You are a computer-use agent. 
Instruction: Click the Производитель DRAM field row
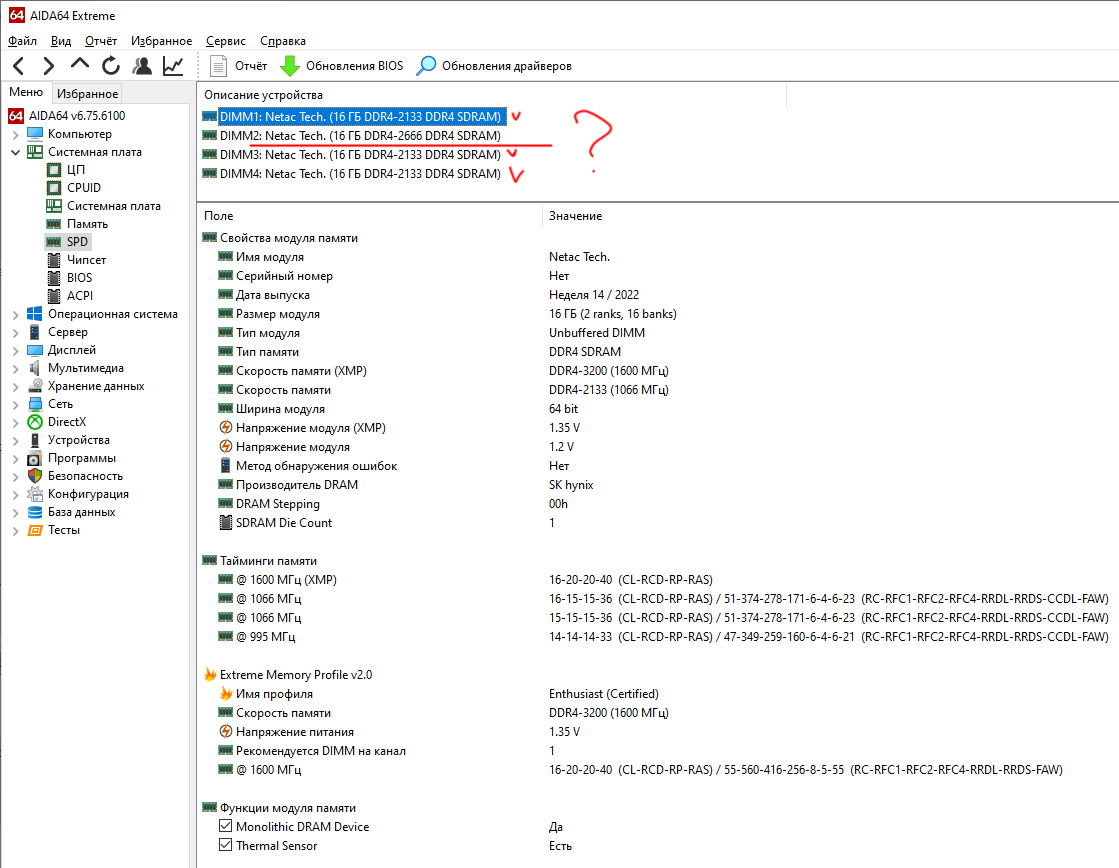(x=288, y=485)
